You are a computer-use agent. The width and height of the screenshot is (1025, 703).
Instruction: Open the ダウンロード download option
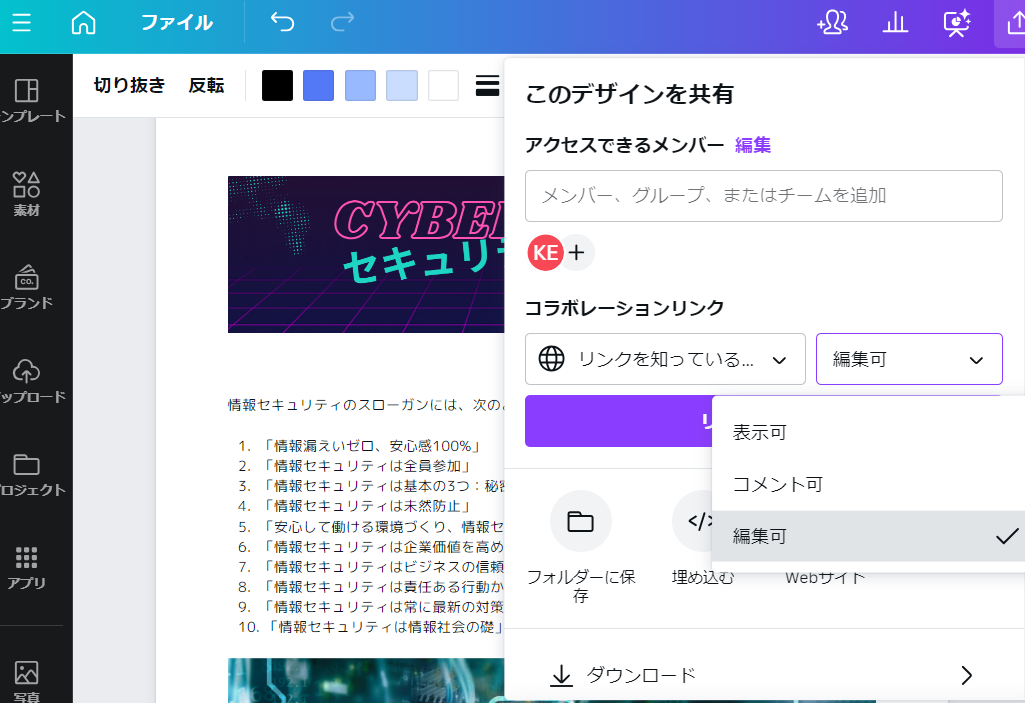(764, 675)
